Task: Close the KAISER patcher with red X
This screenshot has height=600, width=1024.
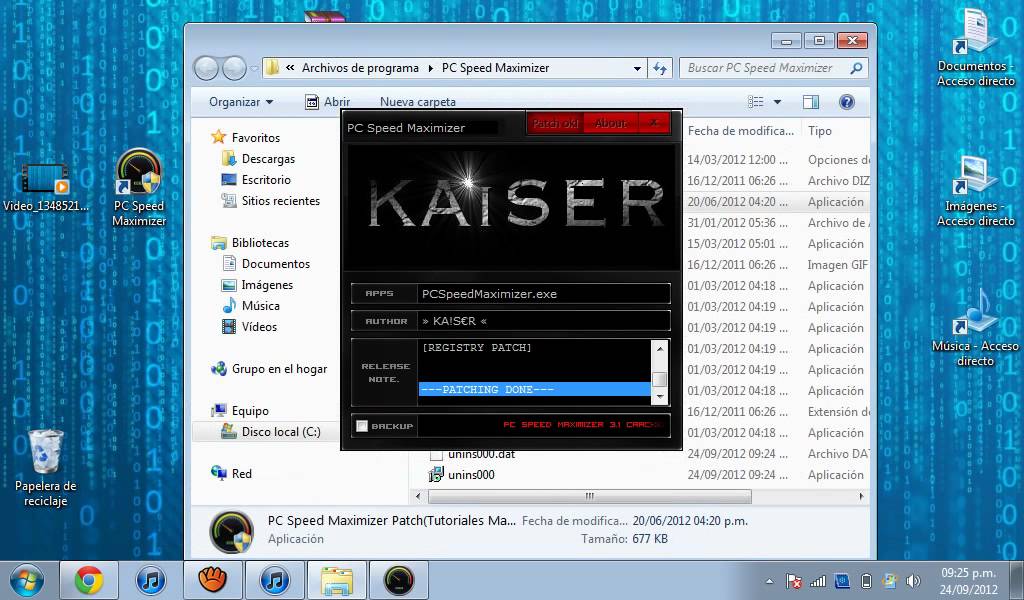Action: 654,123
